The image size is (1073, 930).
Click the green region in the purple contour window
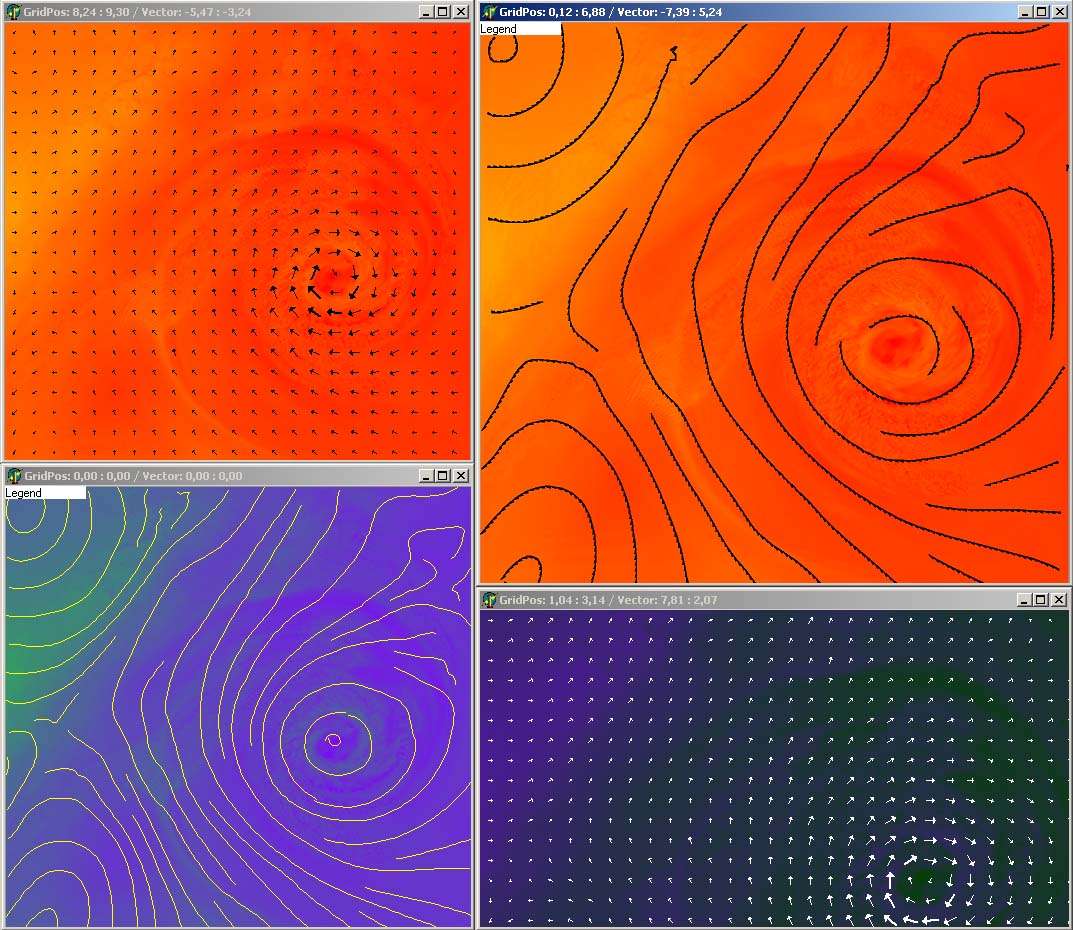tap(30, 640)
